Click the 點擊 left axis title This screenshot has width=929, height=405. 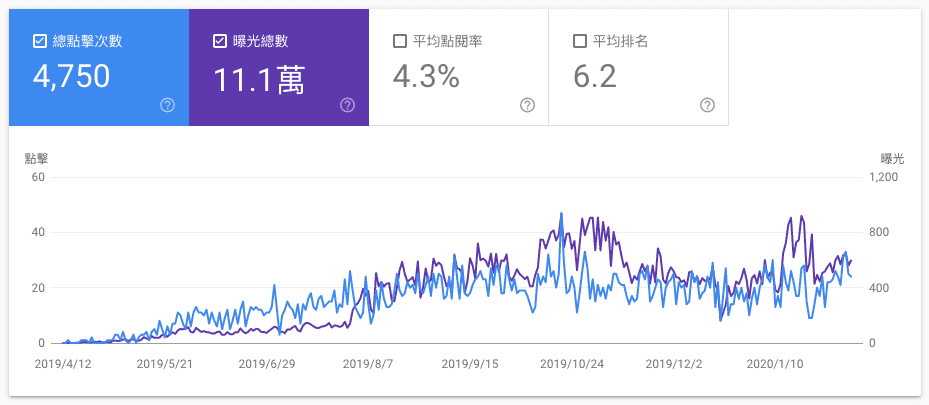pos(36,158)
